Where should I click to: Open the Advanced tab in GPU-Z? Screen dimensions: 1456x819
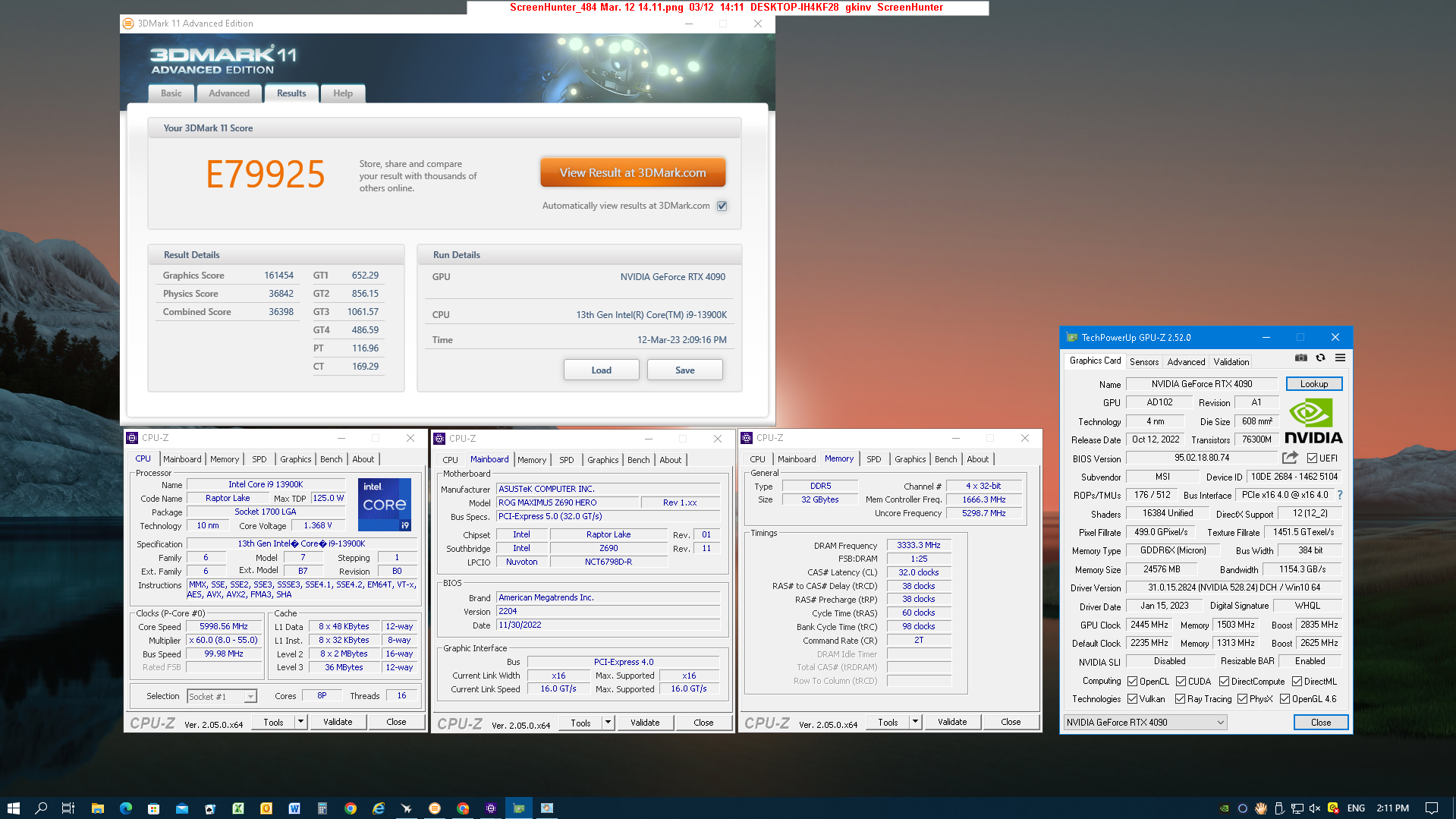[1186, 361]
